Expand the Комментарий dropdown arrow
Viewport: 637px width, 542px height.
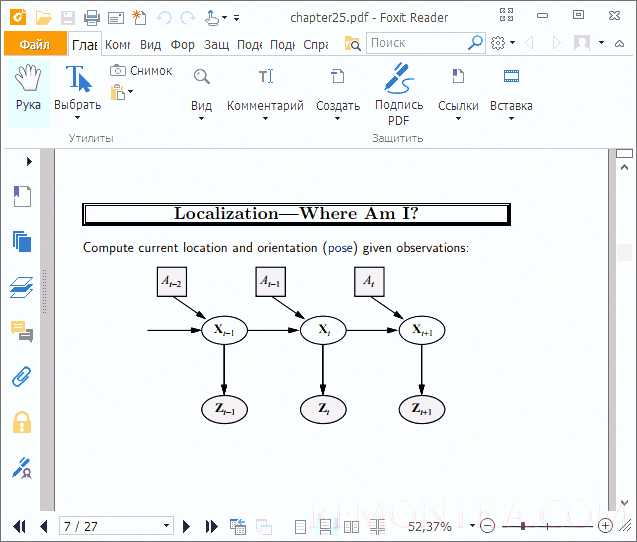265,119
